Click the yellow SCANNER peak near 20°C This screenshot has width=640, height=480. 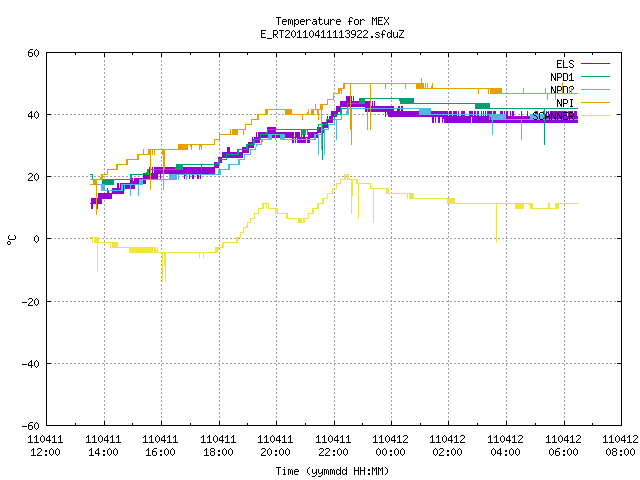point(346,176)
